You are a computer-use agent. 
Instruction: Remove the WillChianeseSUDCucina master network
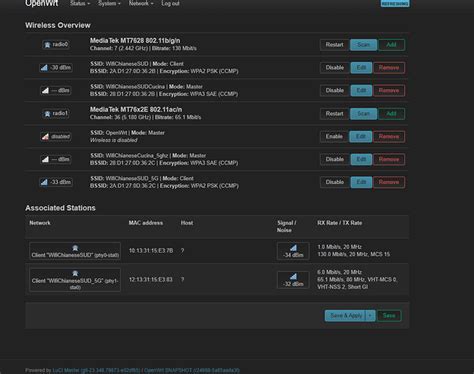pos(389,90)
